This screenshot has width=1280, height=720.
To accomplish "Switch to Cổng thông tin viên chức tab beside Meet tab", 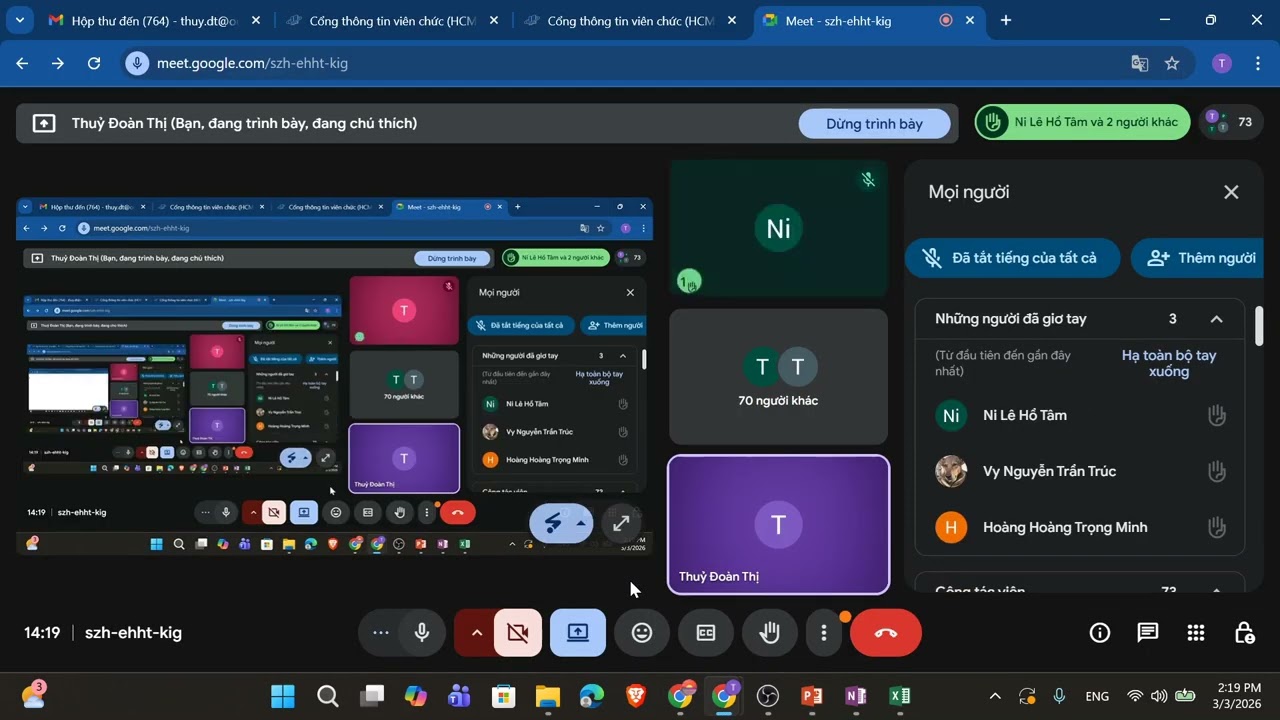I will tap(630, 20).
